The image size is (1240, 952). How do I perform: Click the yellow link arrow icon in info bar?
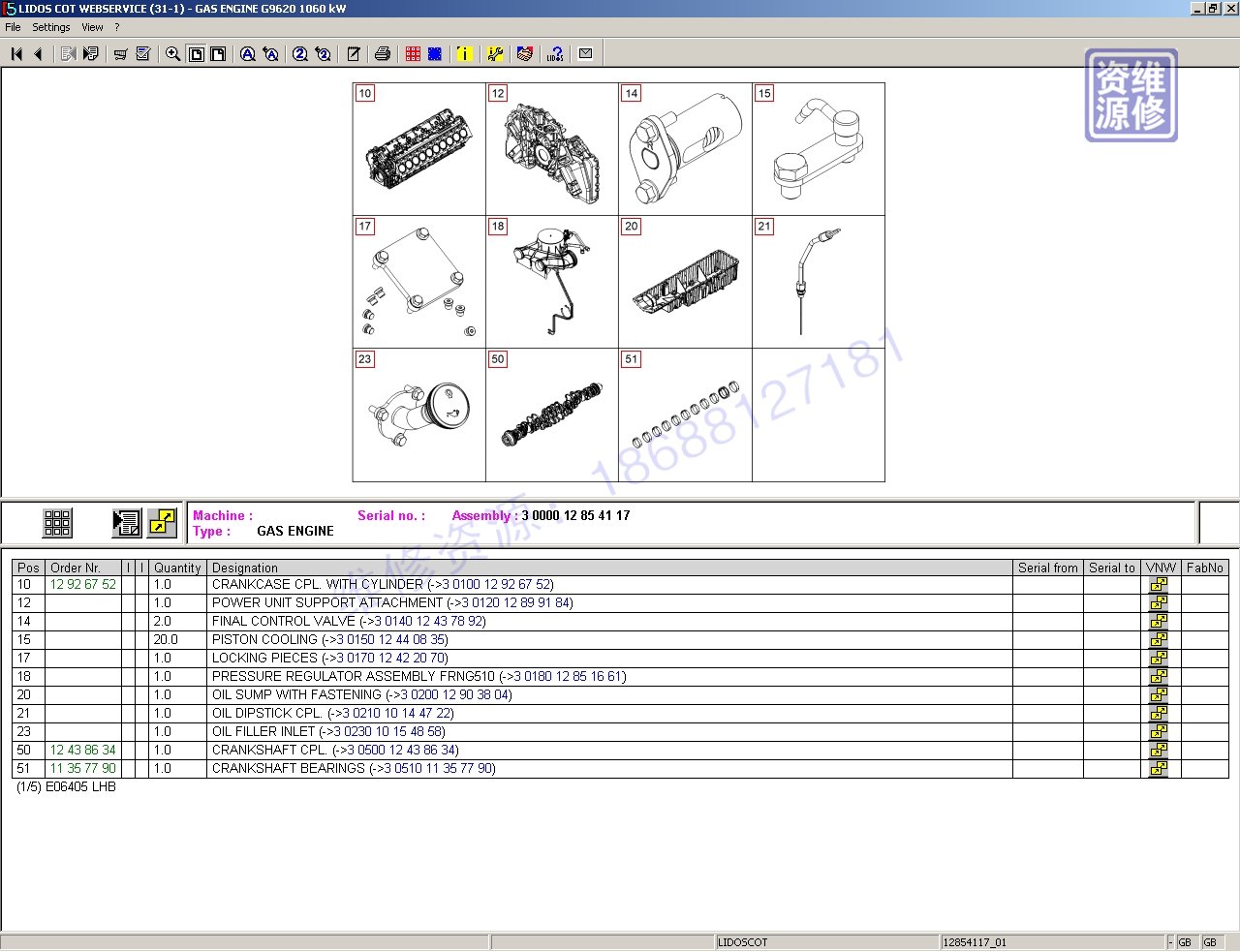click(162, 523)
